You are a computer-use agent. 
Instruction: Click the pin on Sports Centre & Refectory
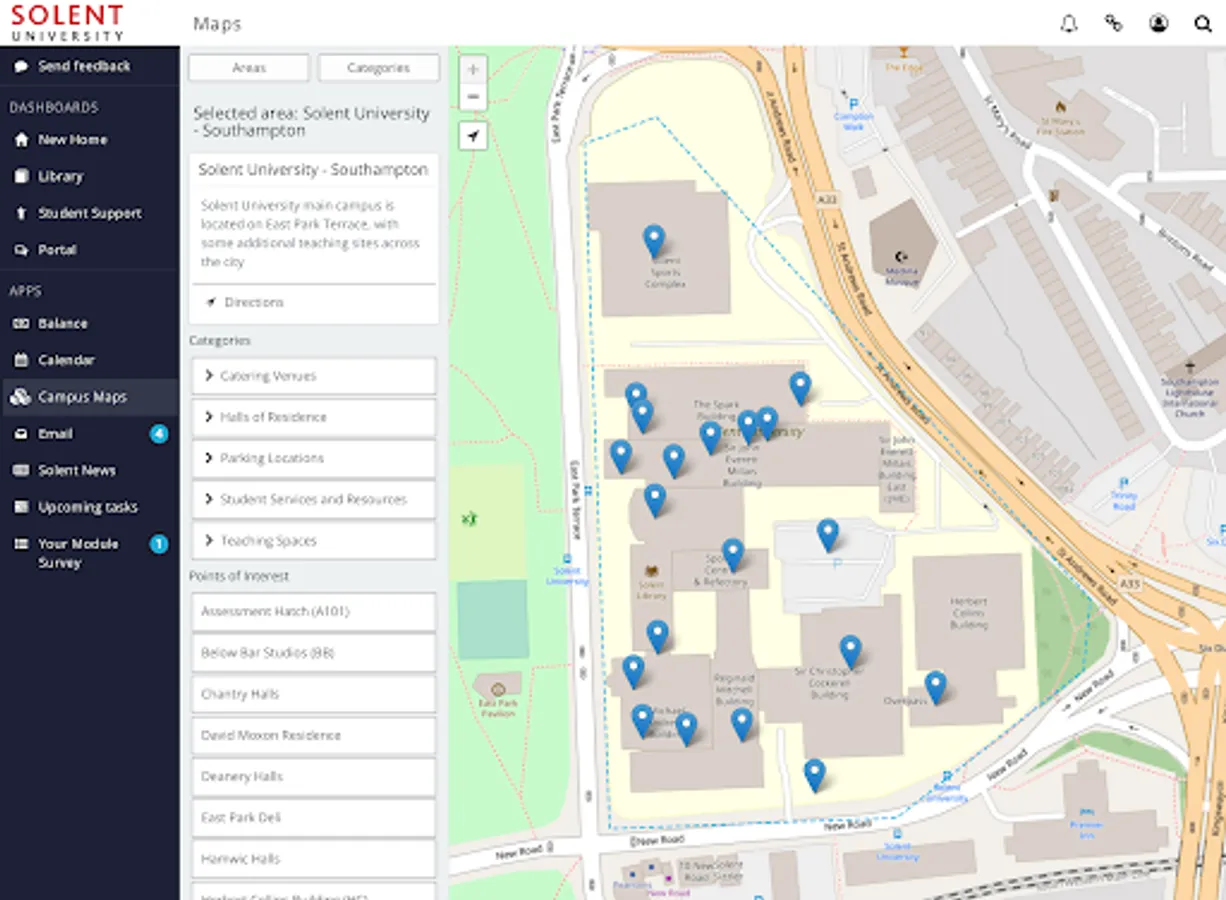[733, 554]
